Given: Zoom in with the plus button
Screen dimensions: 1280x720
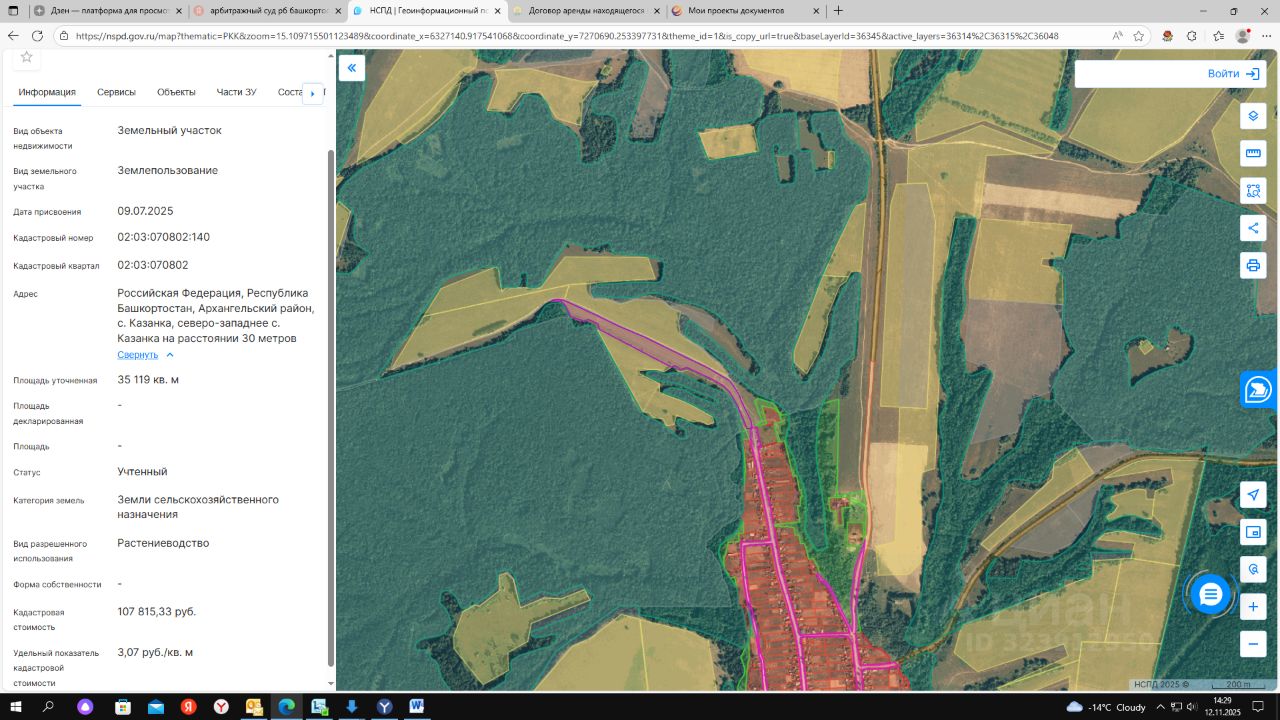Looking at the screenshot, I should pos(1253,606).
